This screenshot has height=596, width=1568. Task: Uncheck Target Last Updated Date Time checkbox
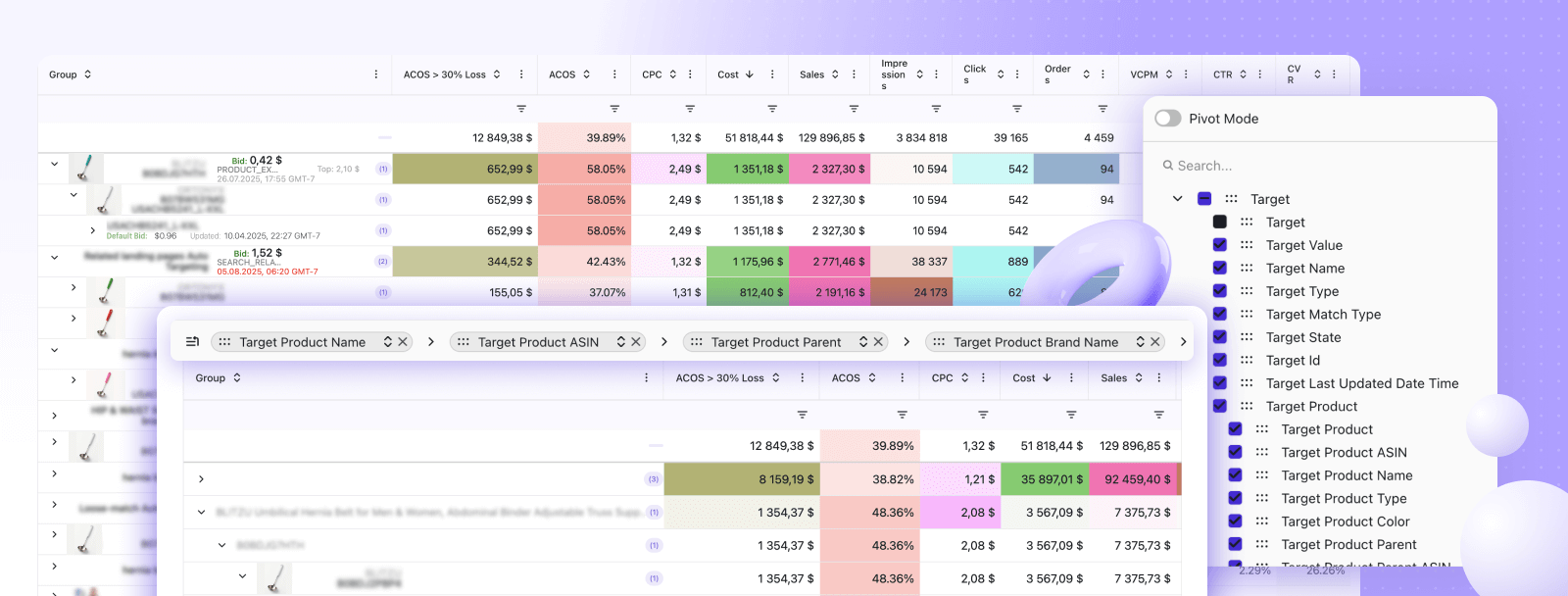(x=1220, y=383)
